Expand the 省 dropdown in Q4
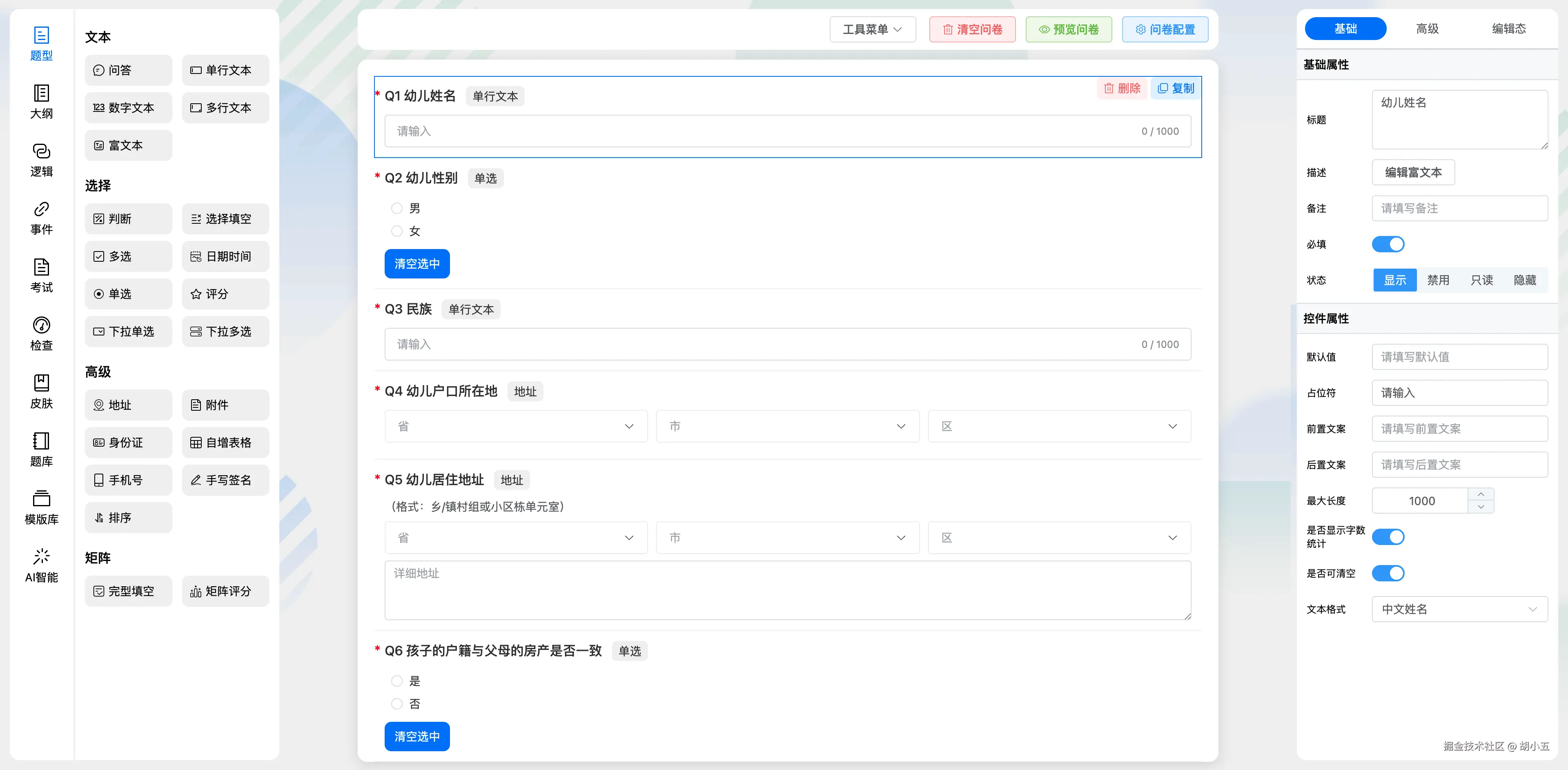 (516, 426)
